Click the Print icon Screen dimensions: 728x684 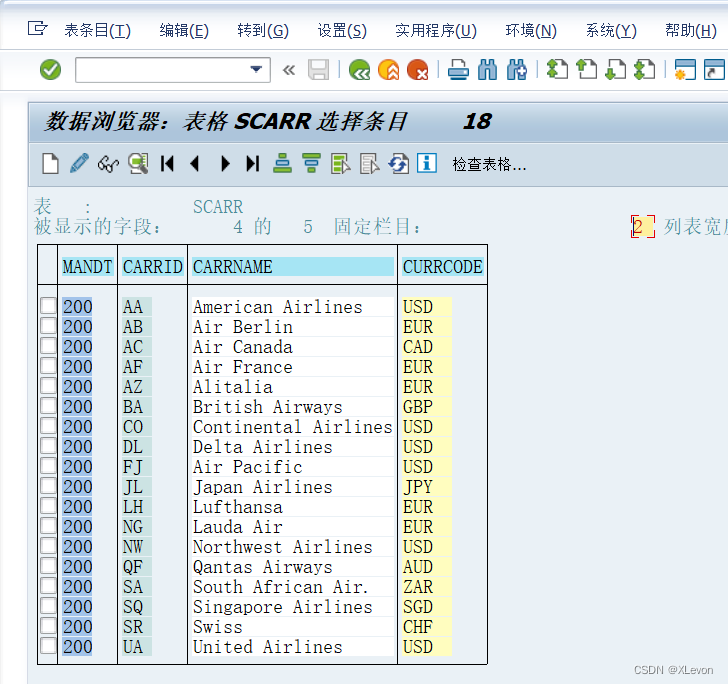tap(458, 70)
